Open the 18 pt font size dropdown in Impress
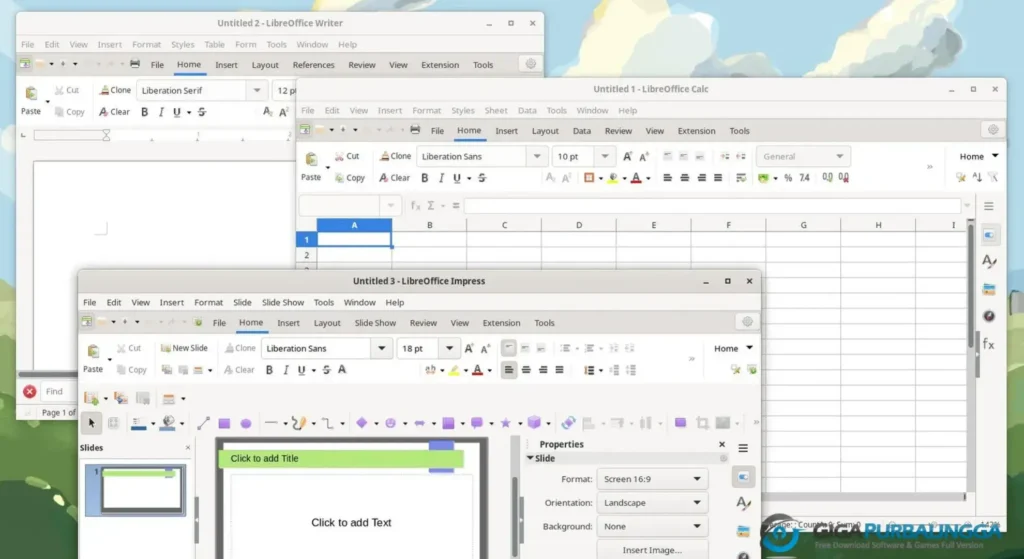Viewport: 1024px width, 559px height. pyautogui.click(x=449, y=348)
